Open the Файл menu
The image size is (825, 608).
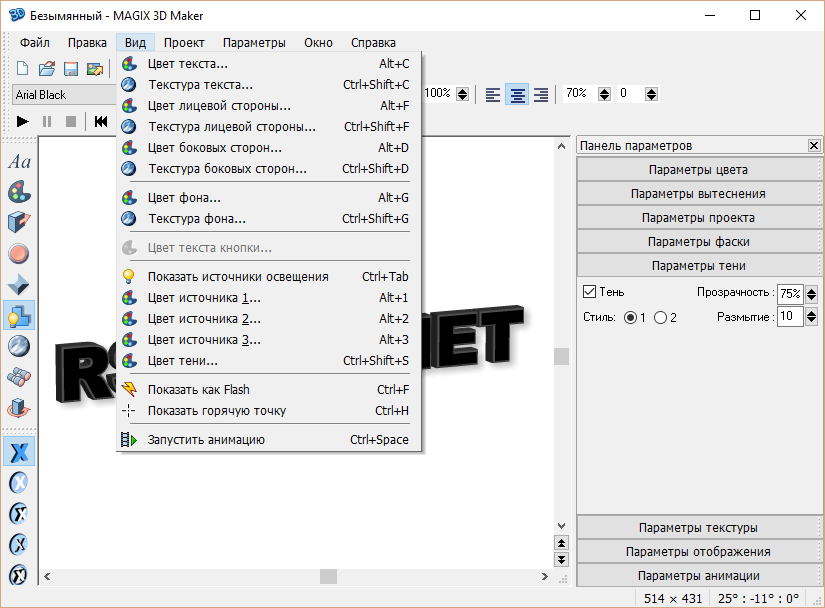tap(35, 43)
